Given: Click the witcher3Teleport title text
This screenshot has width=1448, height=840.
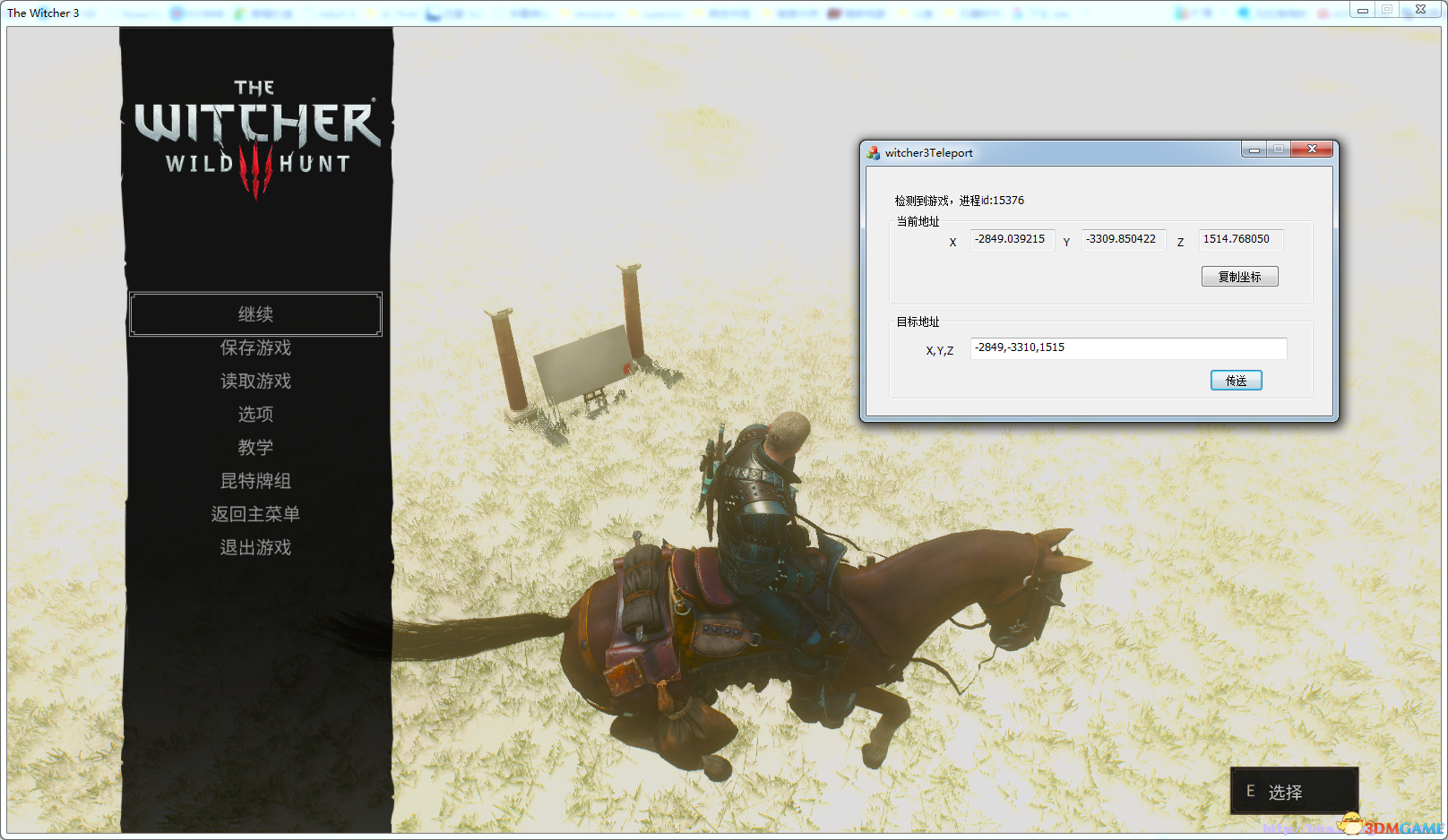Looking at the screenshot, I should point(928,153).
